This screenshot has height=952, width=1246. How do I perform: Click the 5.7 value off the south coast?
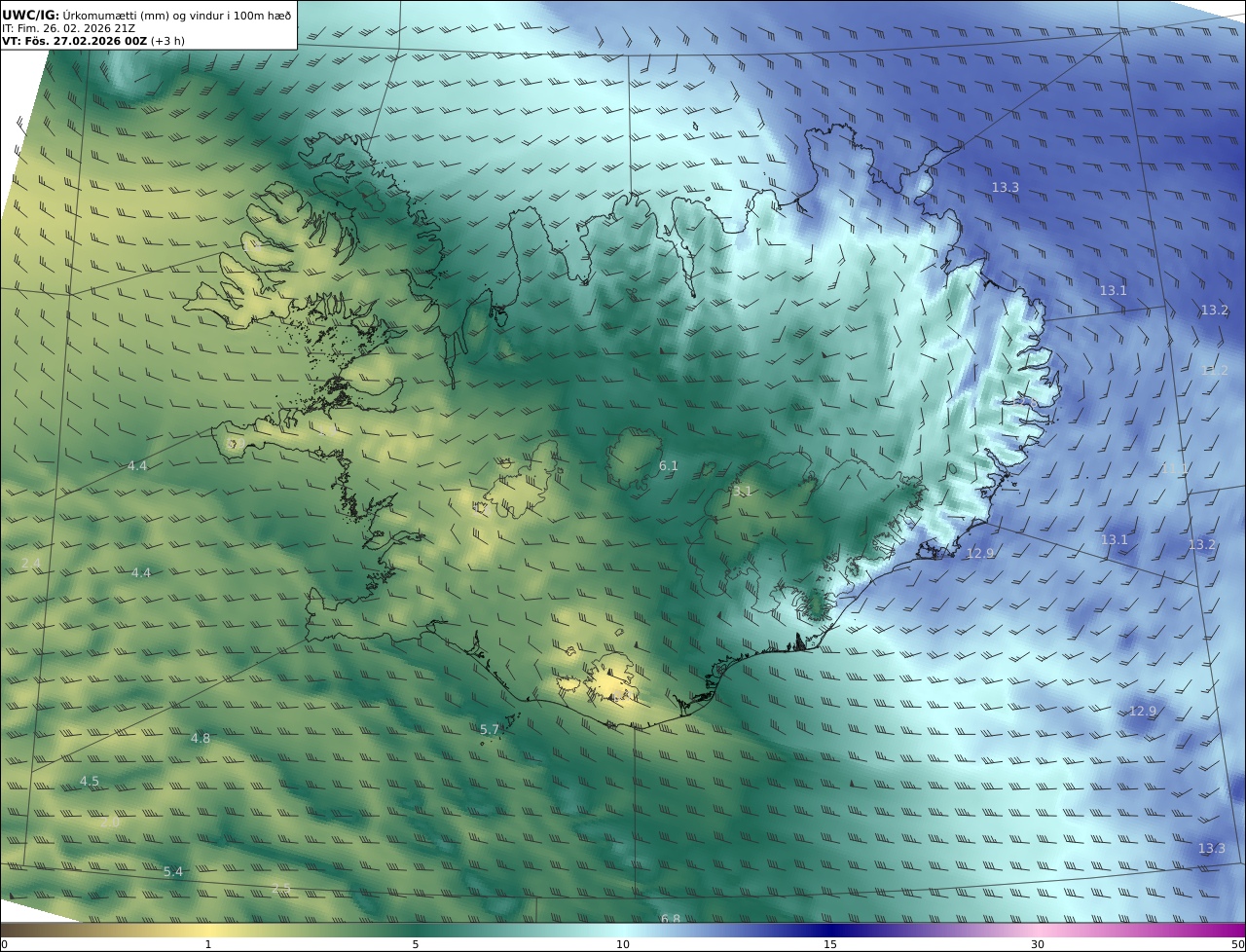coord(490,729)
